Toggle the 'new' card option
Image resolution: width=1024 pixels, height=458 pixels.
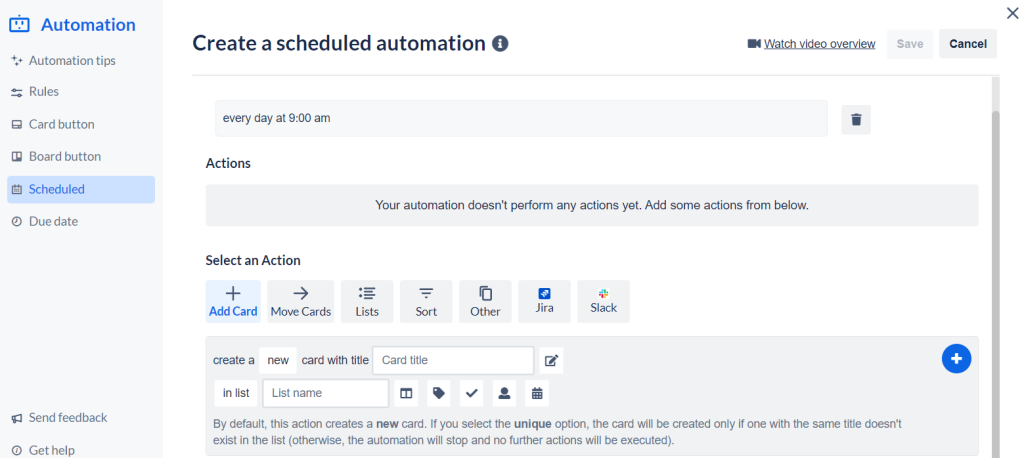tap(278, 360)
